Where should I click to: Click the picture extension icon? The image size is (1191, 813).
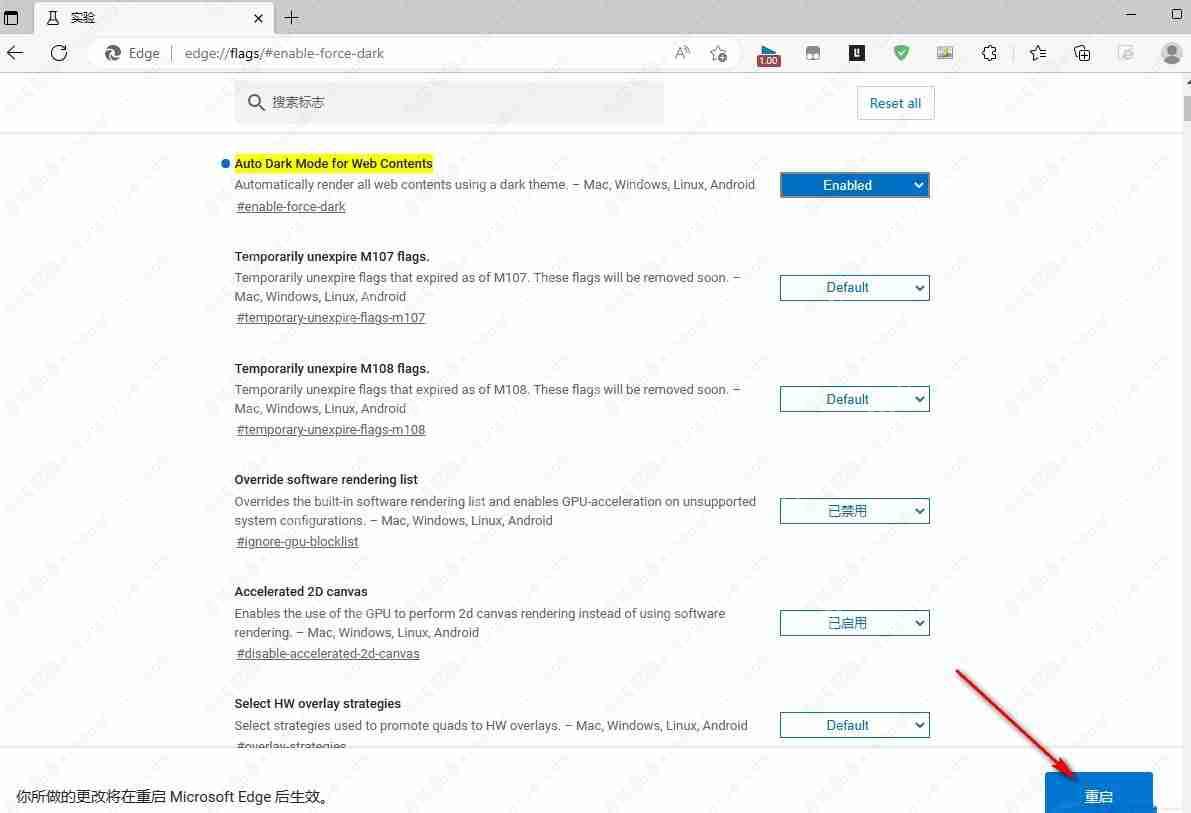click(x=945, y=52)
